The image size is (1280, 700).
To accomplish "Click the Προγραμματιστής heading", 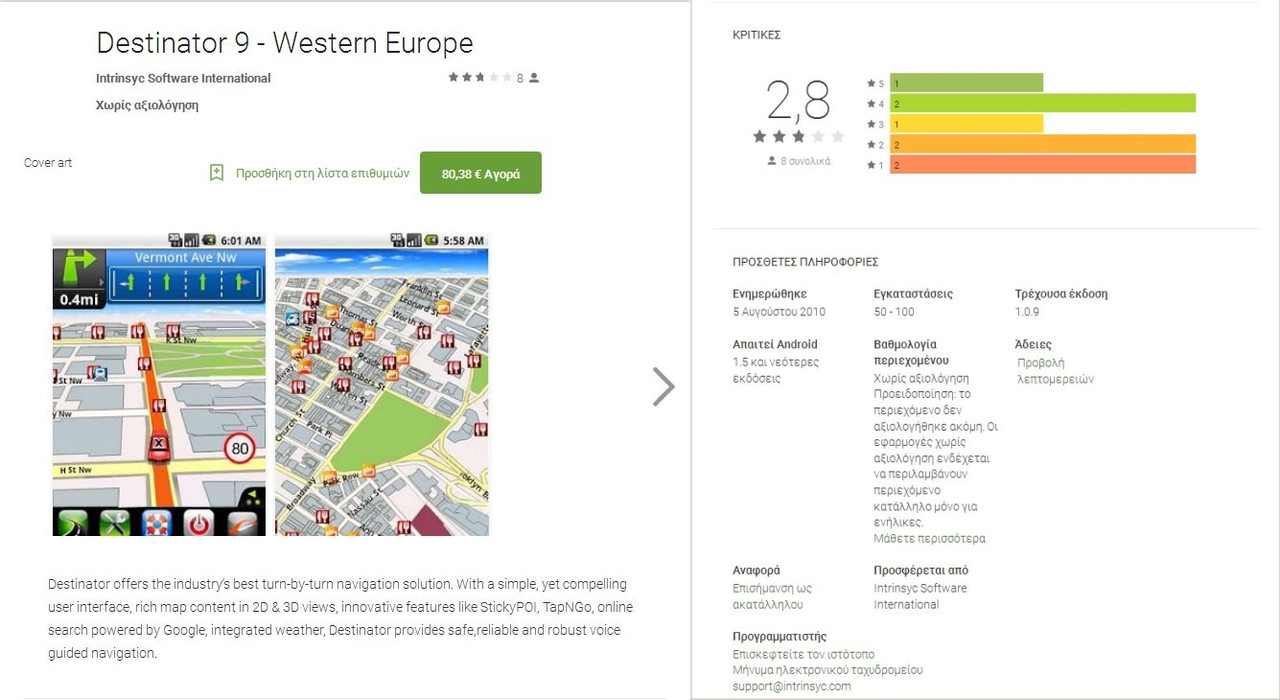I will [780, 636].
